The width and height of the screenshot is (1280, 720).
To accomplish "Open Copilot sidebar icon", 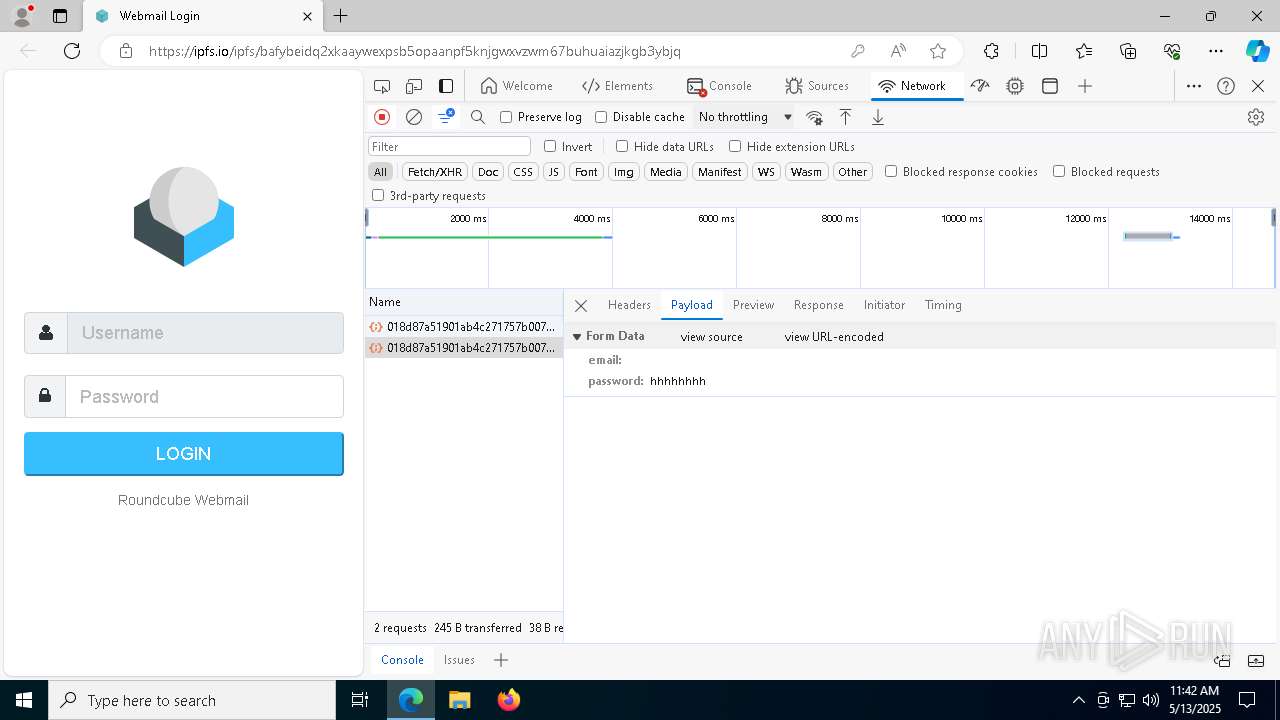I will coord(1257,51).
